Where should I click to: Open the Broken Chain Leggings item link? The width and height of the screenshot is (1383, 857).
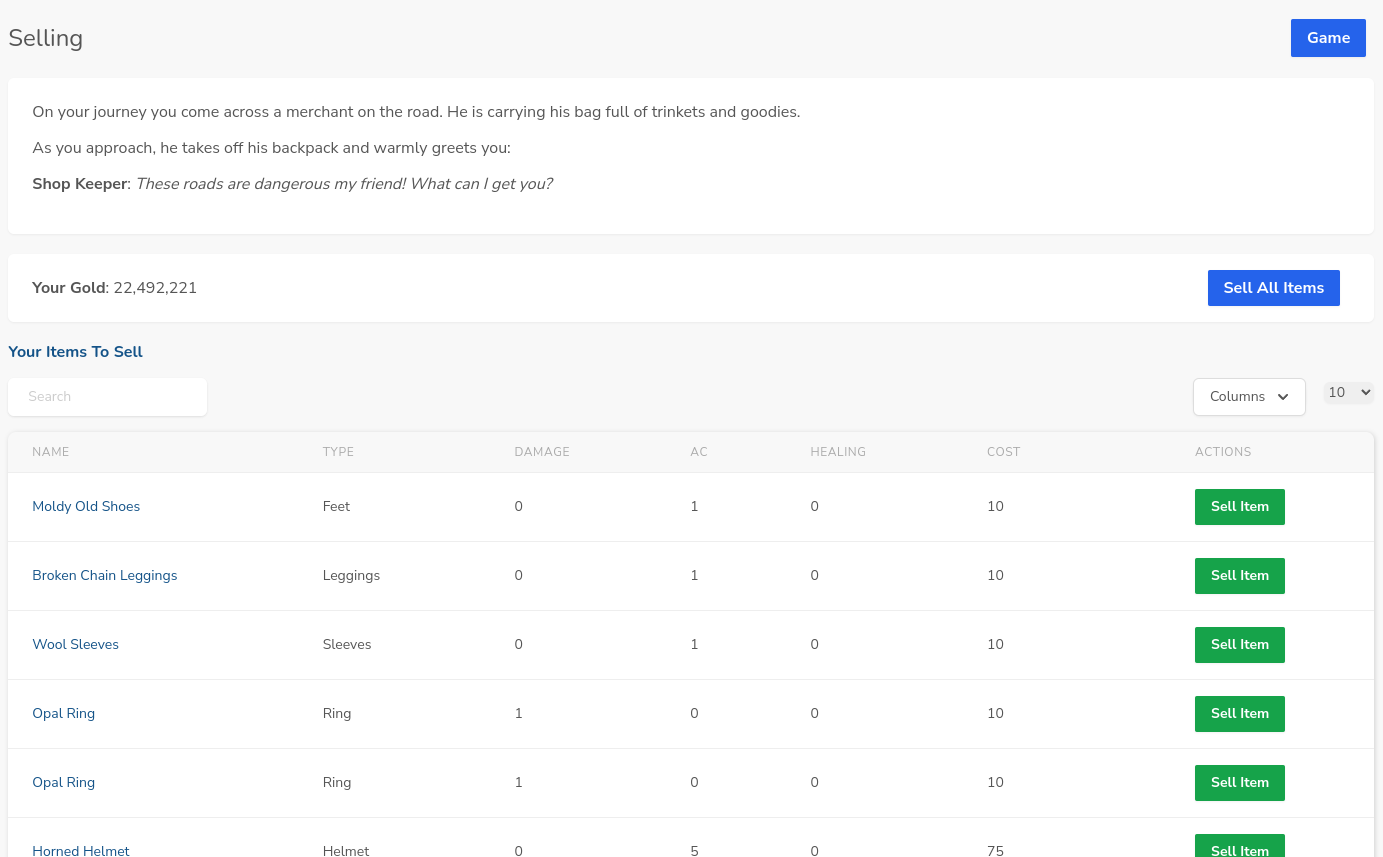105,576
